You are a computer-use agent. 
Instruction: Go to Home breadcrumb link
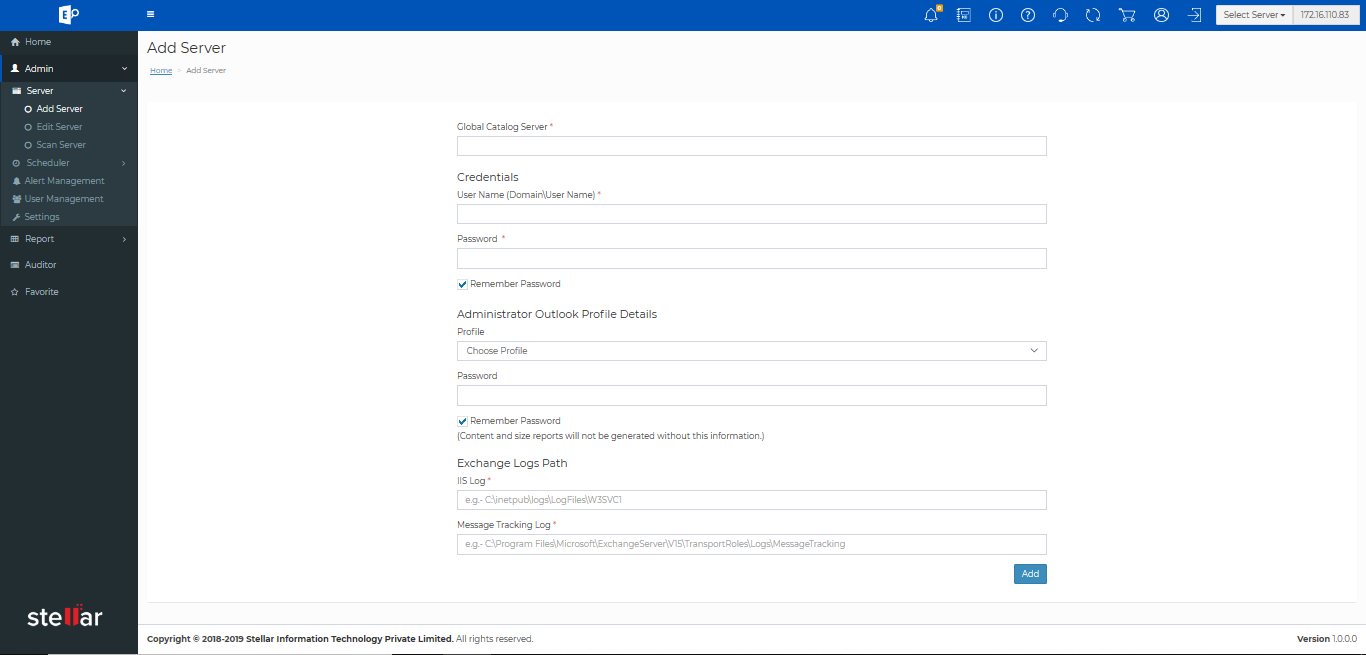tap(161, 71)
